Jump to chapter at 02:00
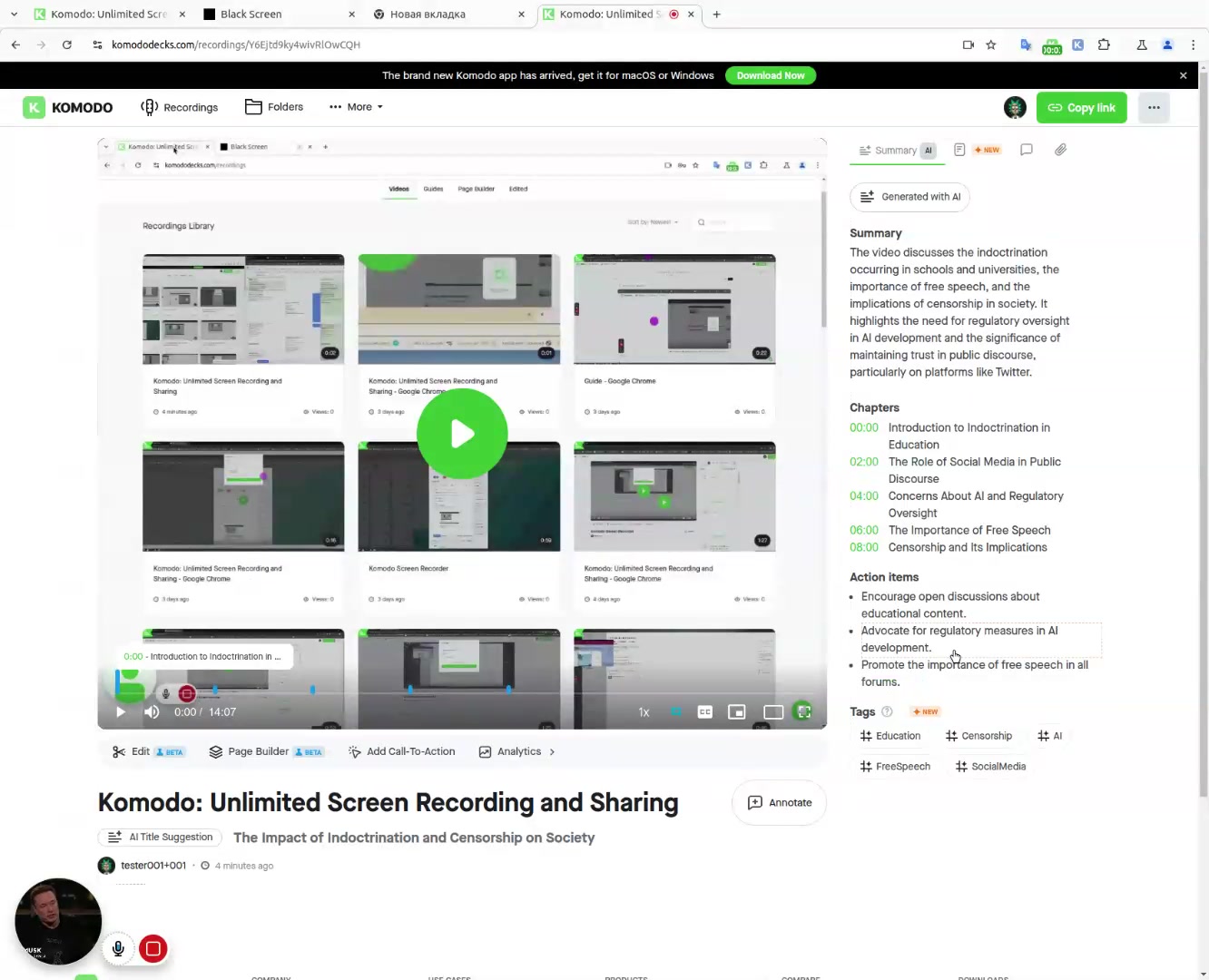 [864, 463]
